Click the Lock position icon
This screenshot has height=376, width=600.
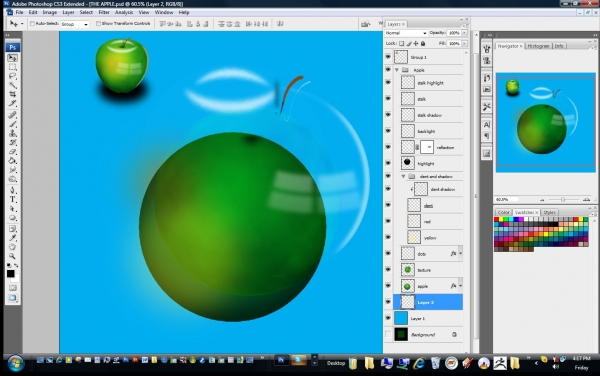tap(416, 44)
